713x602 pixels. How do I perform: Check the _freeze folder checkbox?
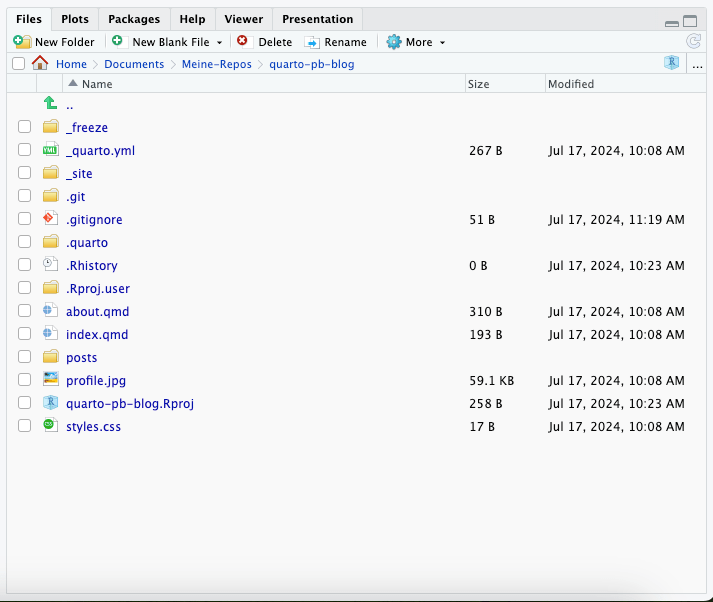[25, 127]
